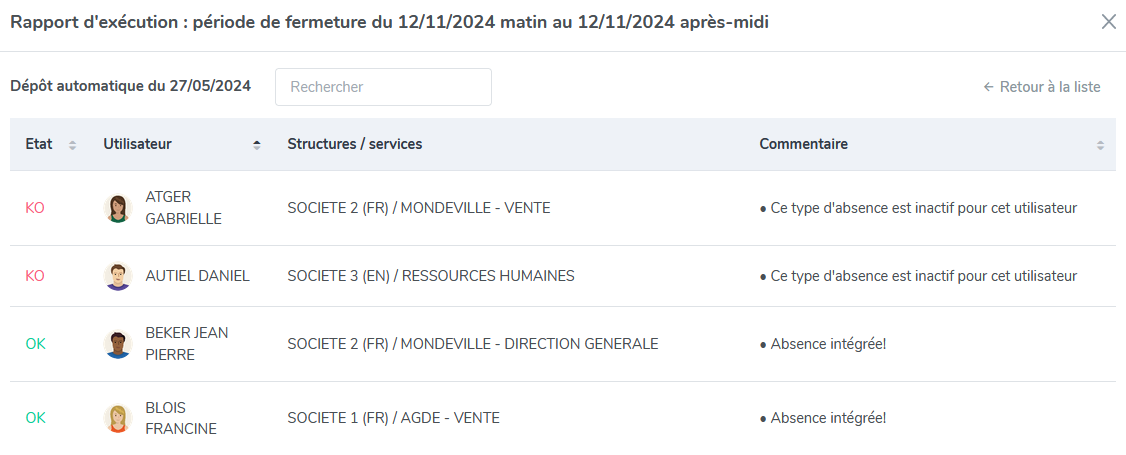Select the KO status for Autiel Daniel
The height and width of the screenshot is (455, 1126).
pos(35,276)
